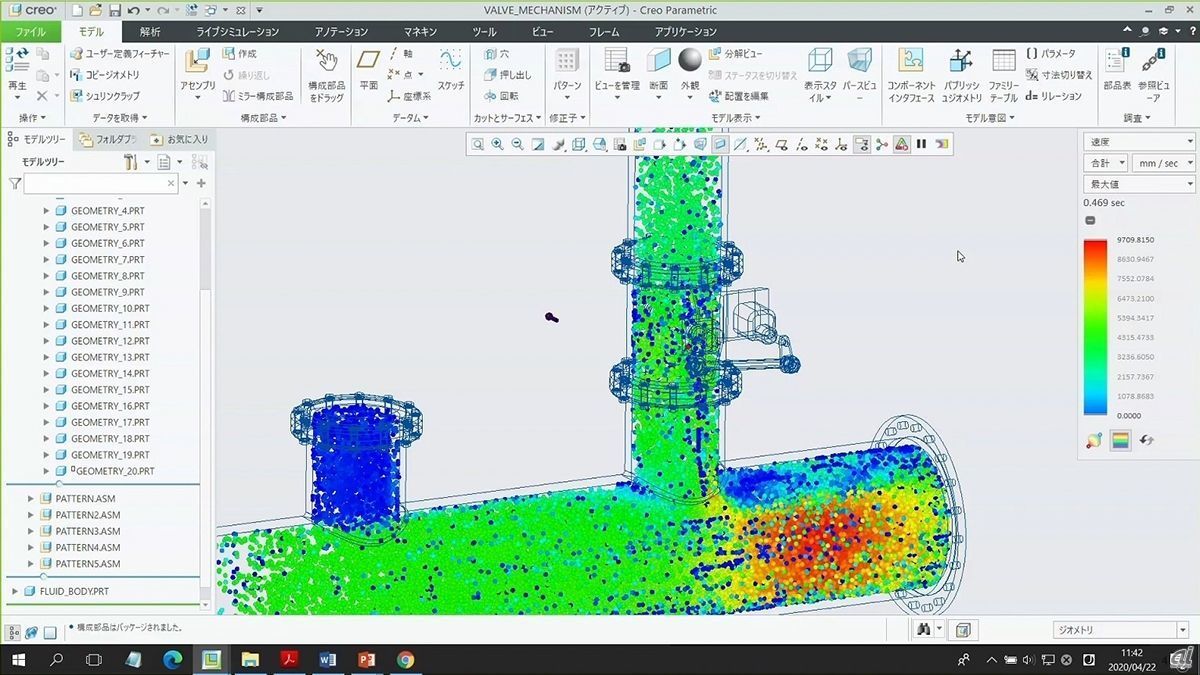The height and width of the screenshot is (675, 1200).
Task: Open the mm / sec units dropdown
Action: (1163, 163)
